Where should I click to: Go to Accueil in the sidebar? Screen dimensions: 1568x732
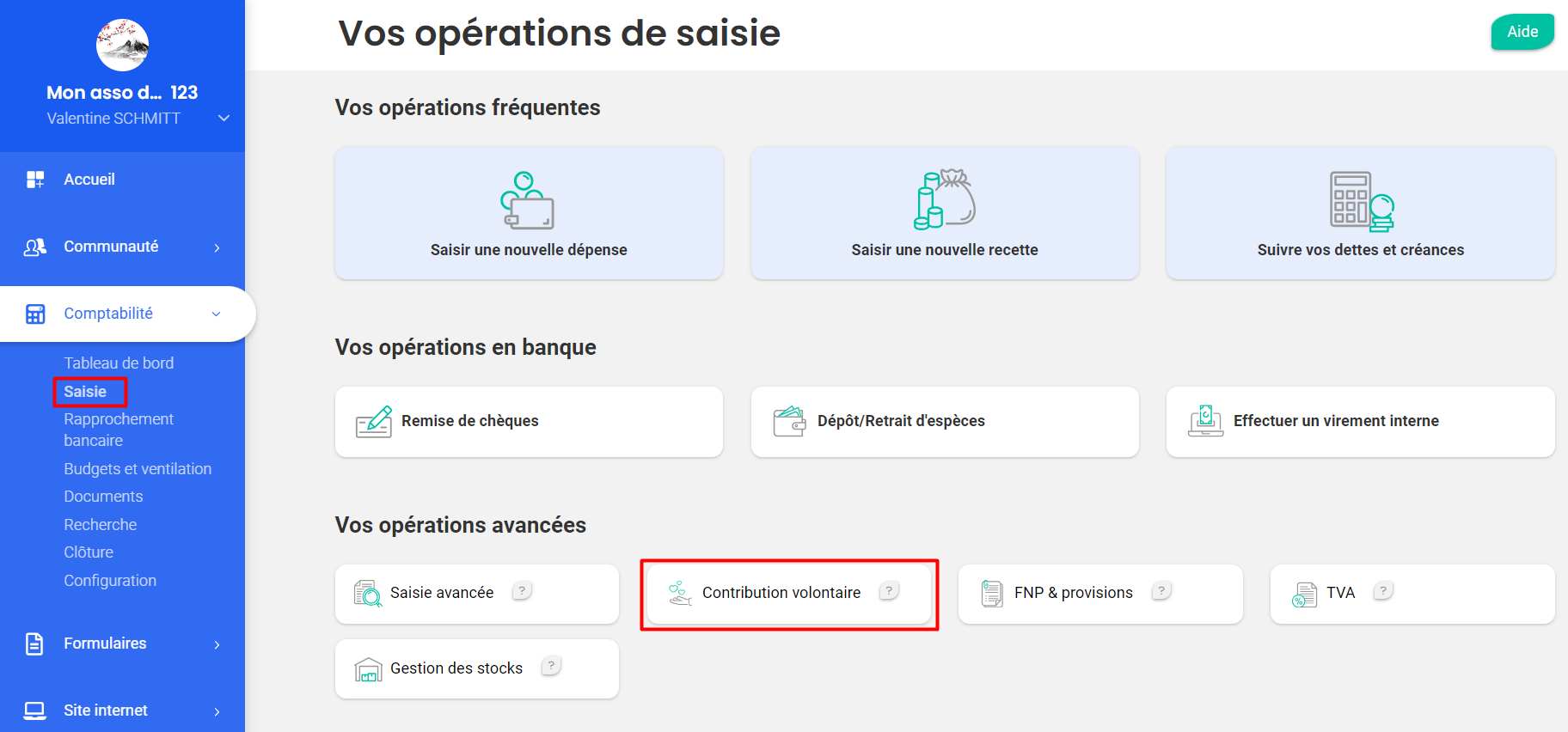(89, 180)
